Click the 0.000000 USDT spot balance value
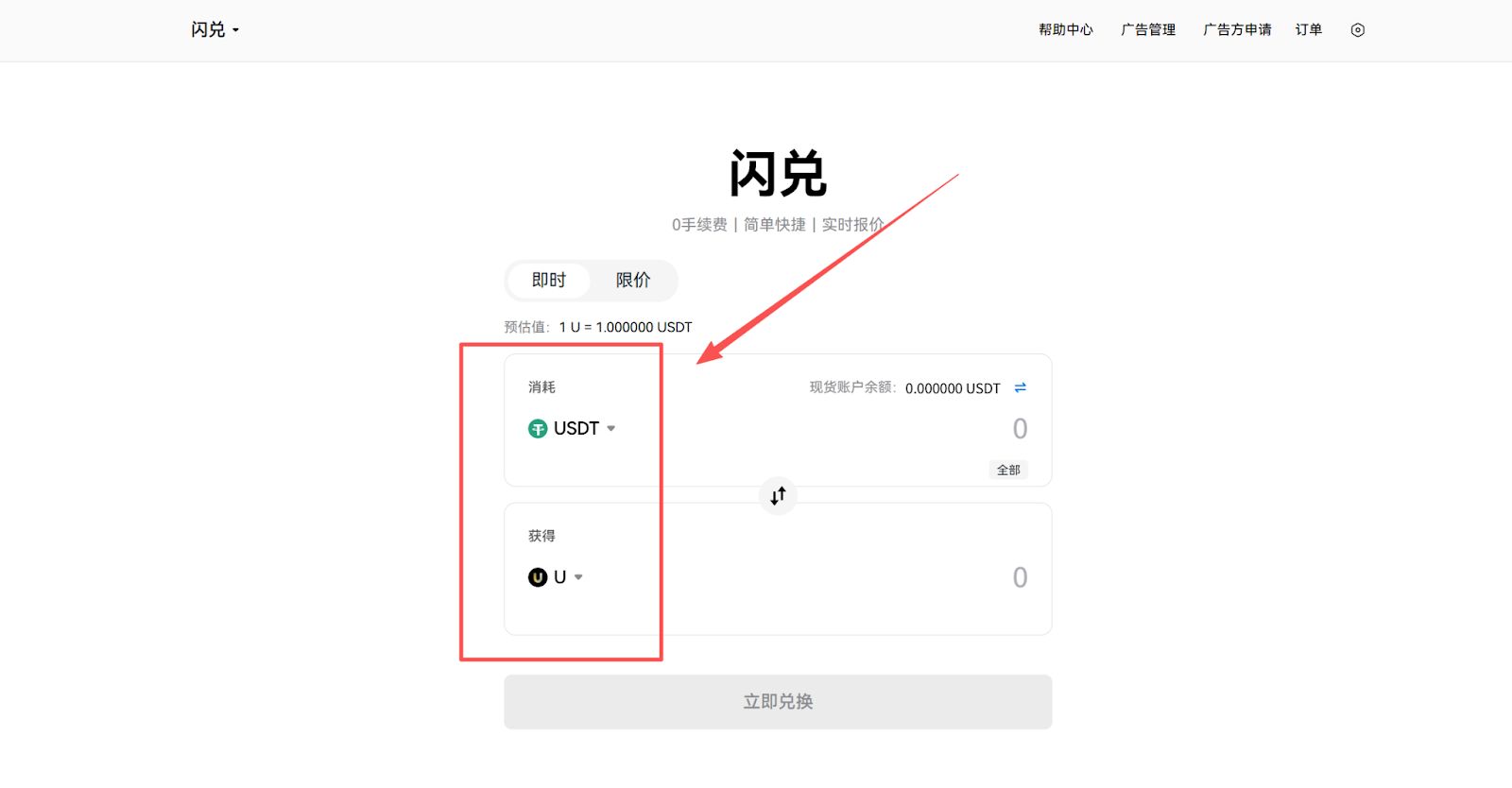This screenshot has height=788, width=1512. point(952,388)
